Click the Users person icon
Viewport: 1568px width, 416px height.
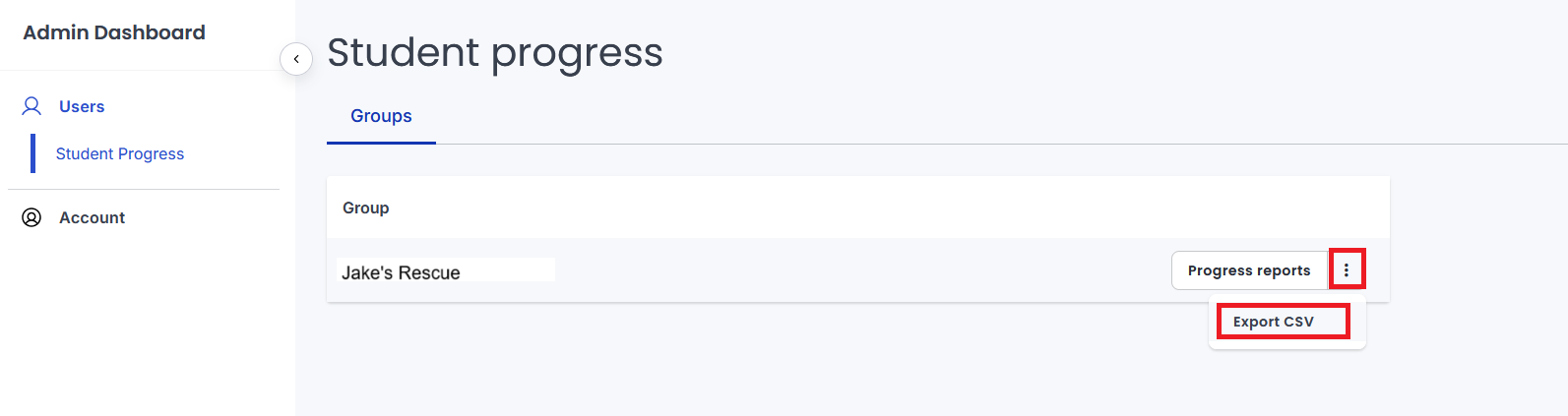[x=31, y=106]
